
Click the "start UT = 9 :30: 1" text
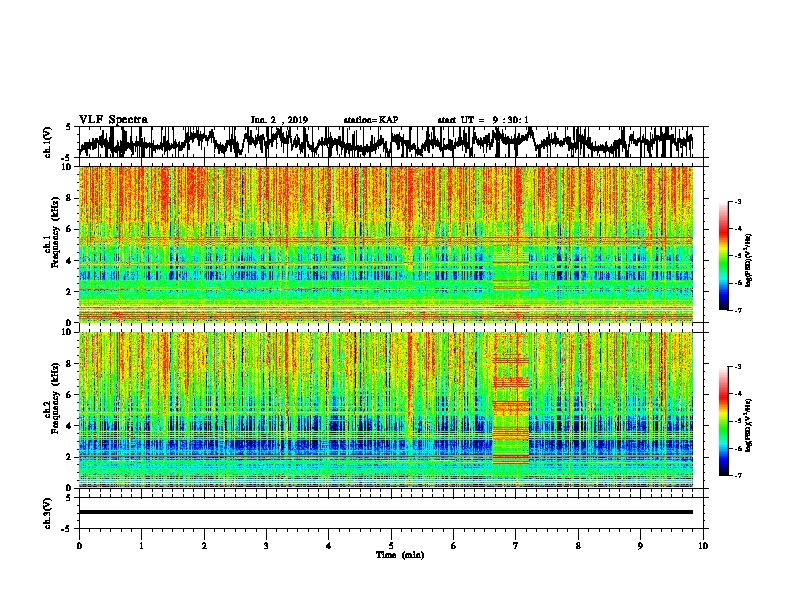click(483, 120)
